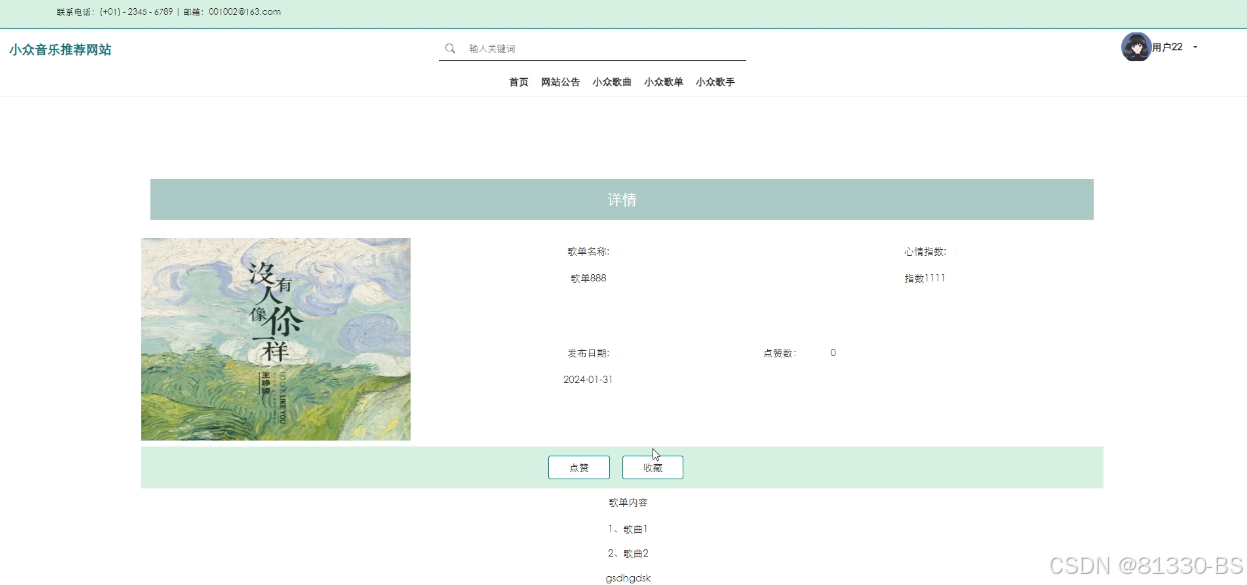Go to 小众歌手 section
Viewport: 1247px width, 585px height.
click(715, 82)
